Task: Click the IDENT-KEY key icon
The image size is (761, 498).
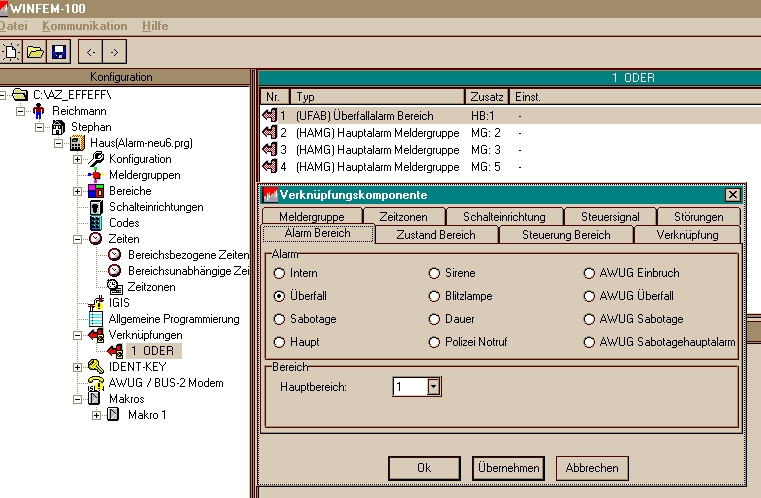Action: pos(96,367)
